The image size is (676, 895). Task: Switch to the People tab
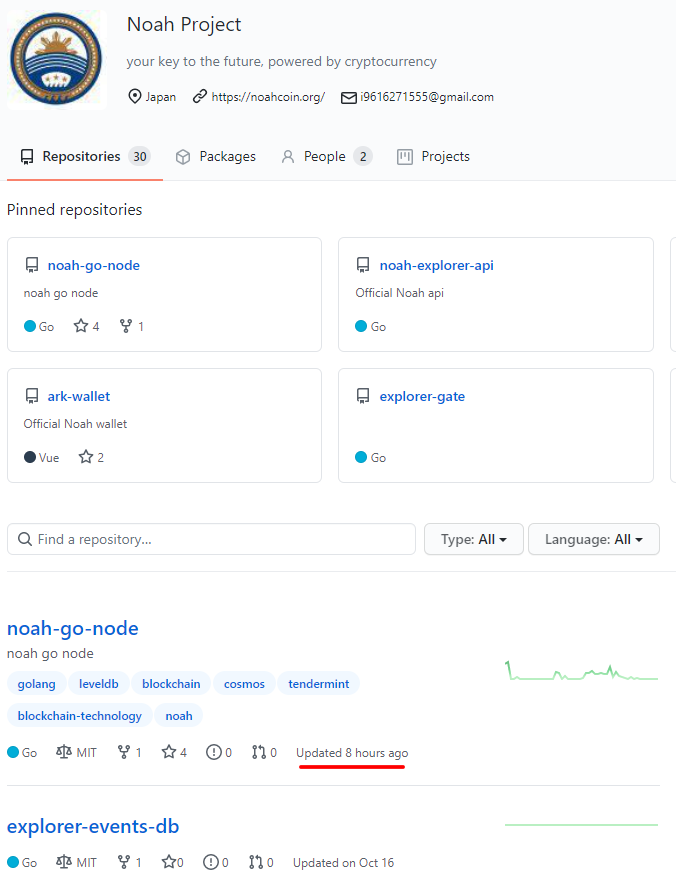(x=326, y=156)
